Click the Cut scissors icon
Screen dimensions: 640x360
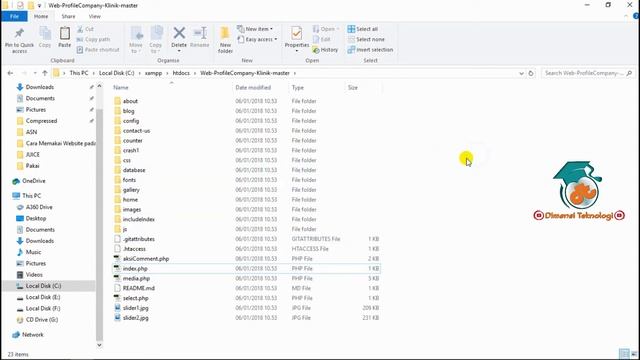click(x=80, y=29)
